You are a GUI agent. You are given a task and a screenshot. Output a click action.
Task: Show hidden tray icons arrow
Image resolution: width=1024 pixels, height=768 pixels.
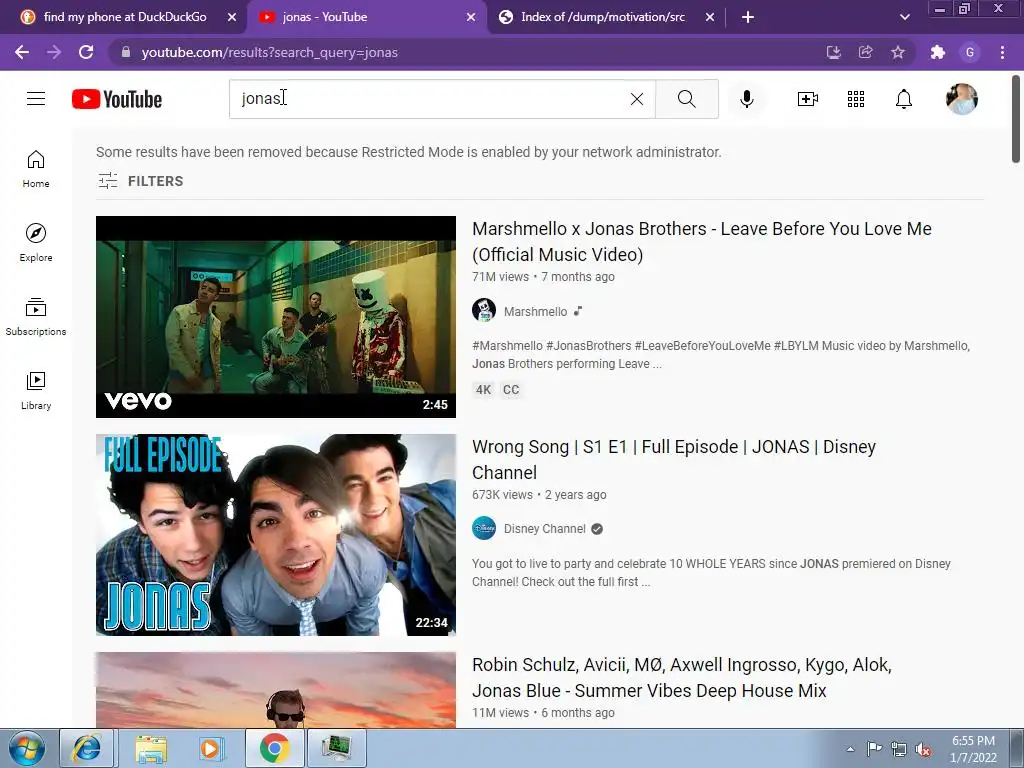coord(850,749)
